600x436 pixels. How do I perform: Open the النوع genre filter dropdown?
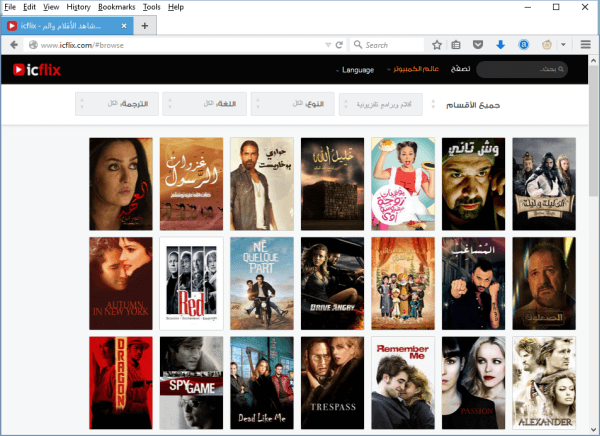coord(292,104)
